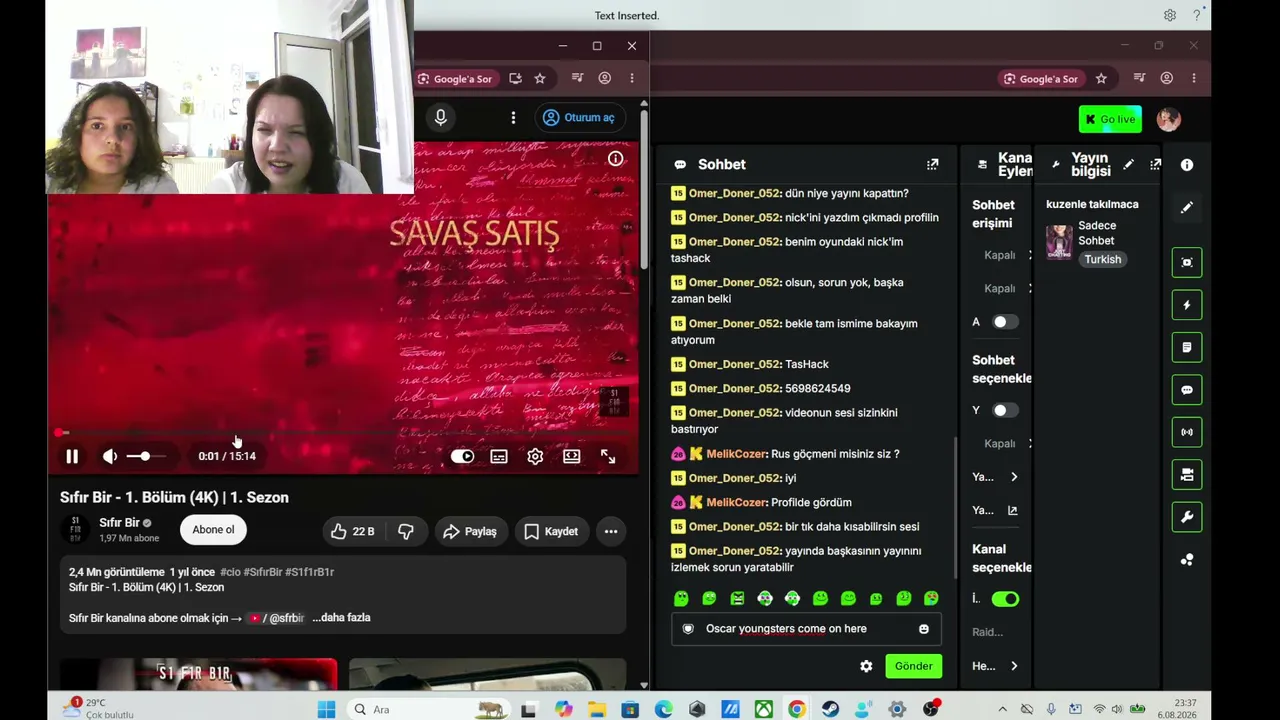Image resolution: width=1280 pixels, height=720 pixels.
Task: Click Google'a Sor in the right browser window
Action: coord(1041,79)
